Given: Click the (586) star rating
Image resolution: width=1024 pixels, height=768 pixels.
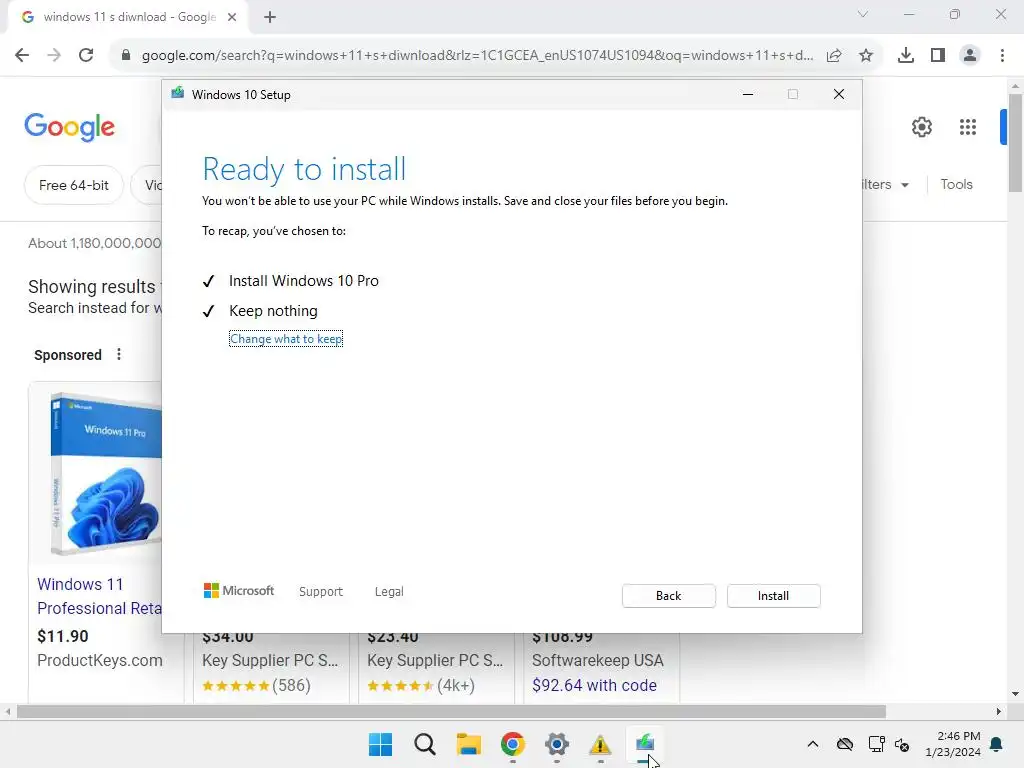Looking at the screenshot, I should click(x=256, y=686).
